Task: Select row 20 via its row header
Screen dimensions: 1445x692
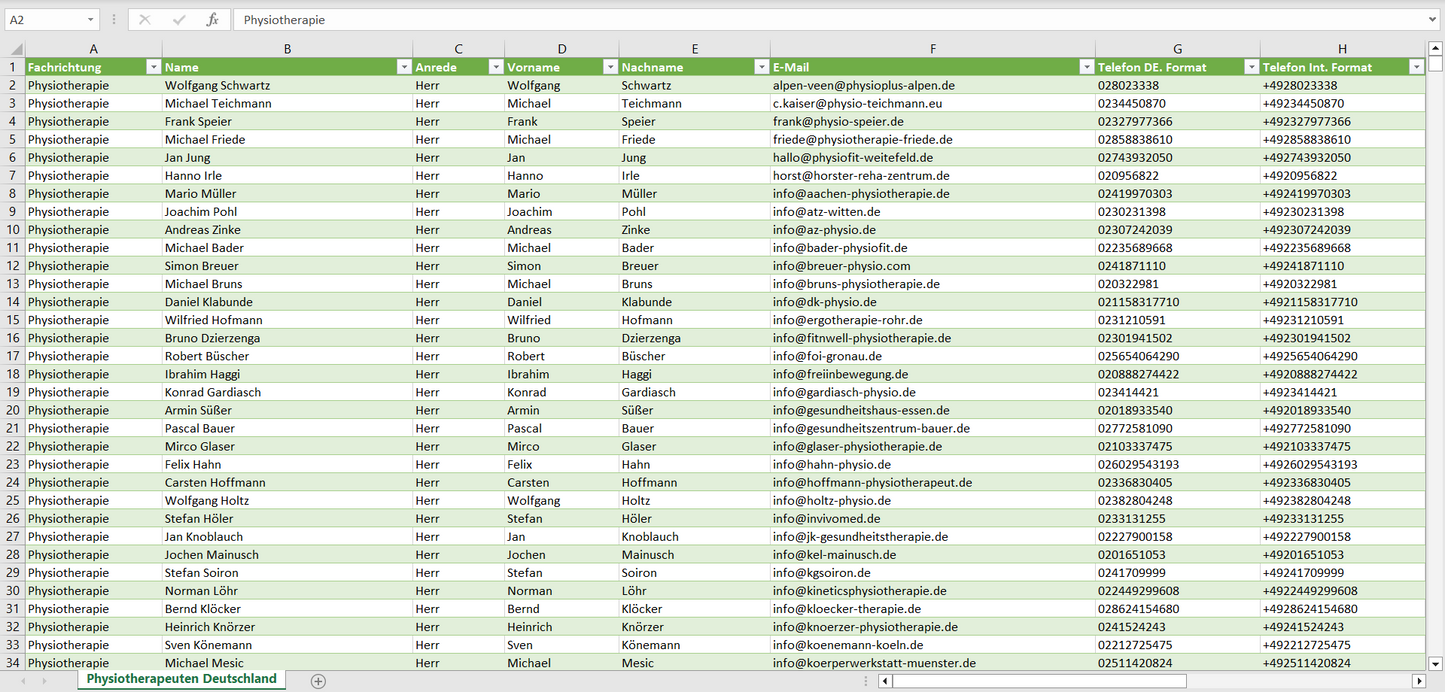Action: click(13, 410)
